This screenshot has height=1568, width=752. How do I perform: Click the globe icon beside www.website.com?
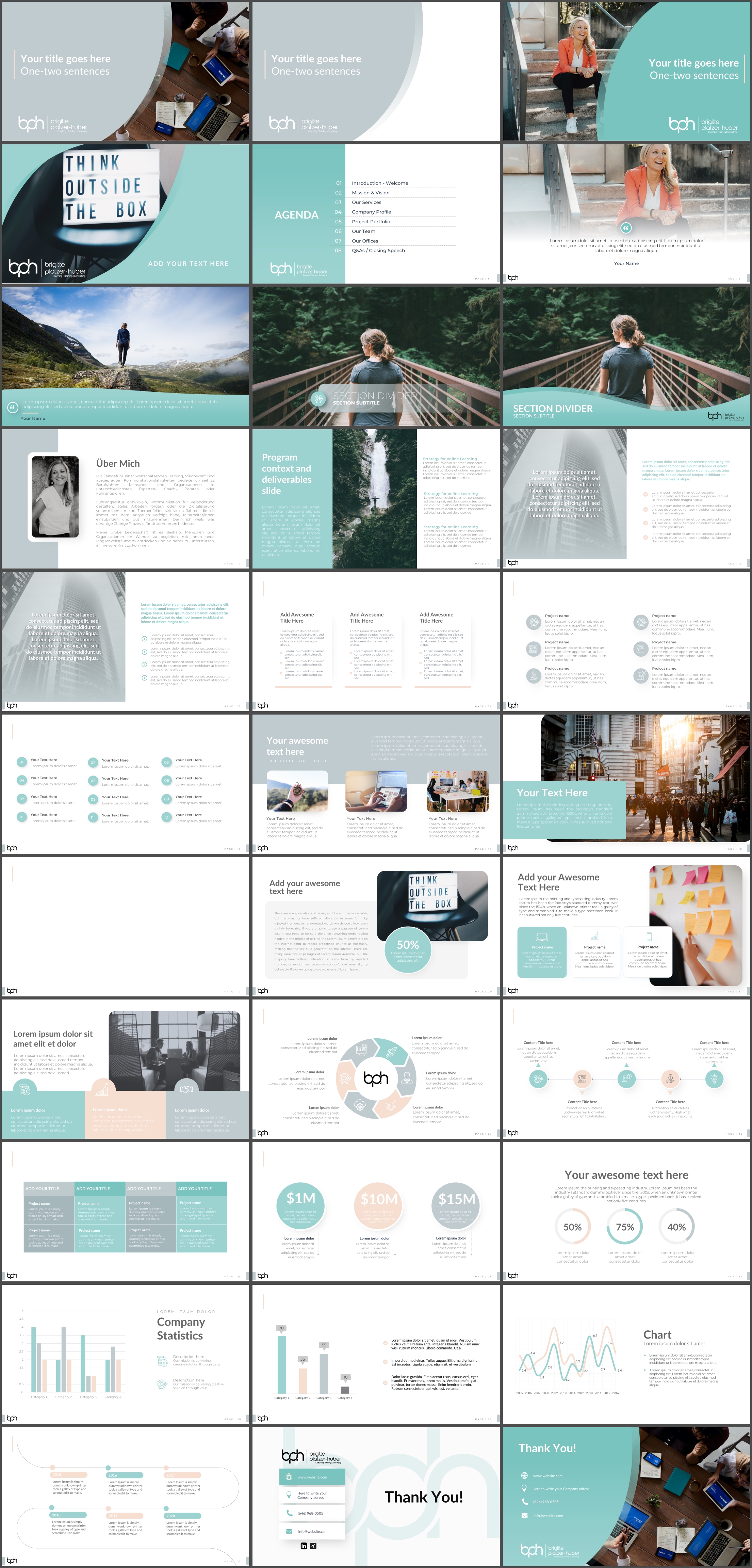tap(289, 1477)
